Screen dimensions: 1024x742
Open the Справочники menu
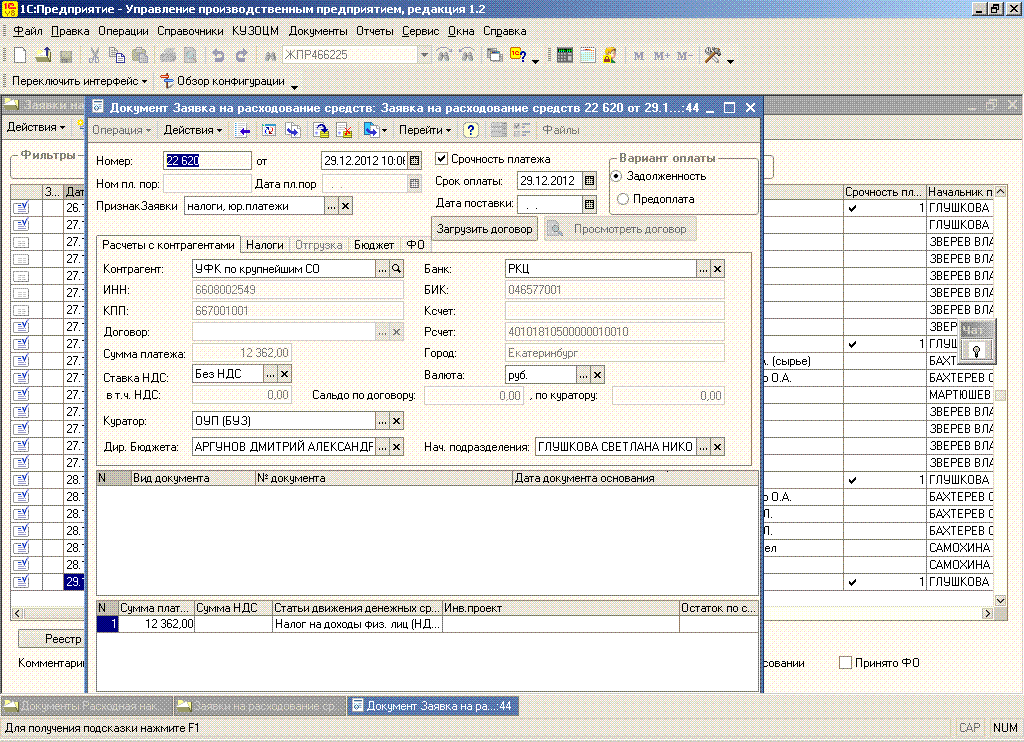pos(190,31)
